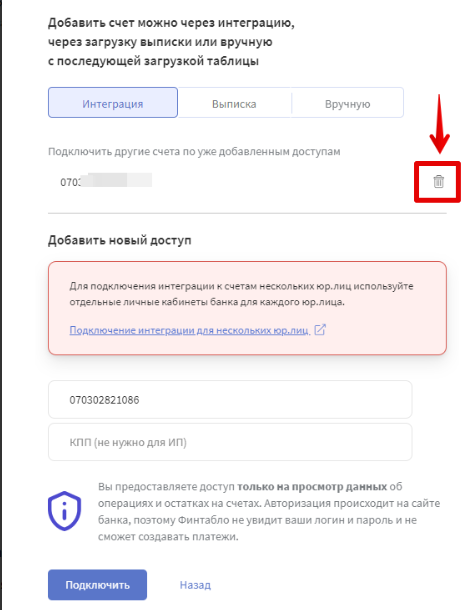Click bold text только на просмотр данных
This screenshot has width=475, height=610.
pos(312,486)
